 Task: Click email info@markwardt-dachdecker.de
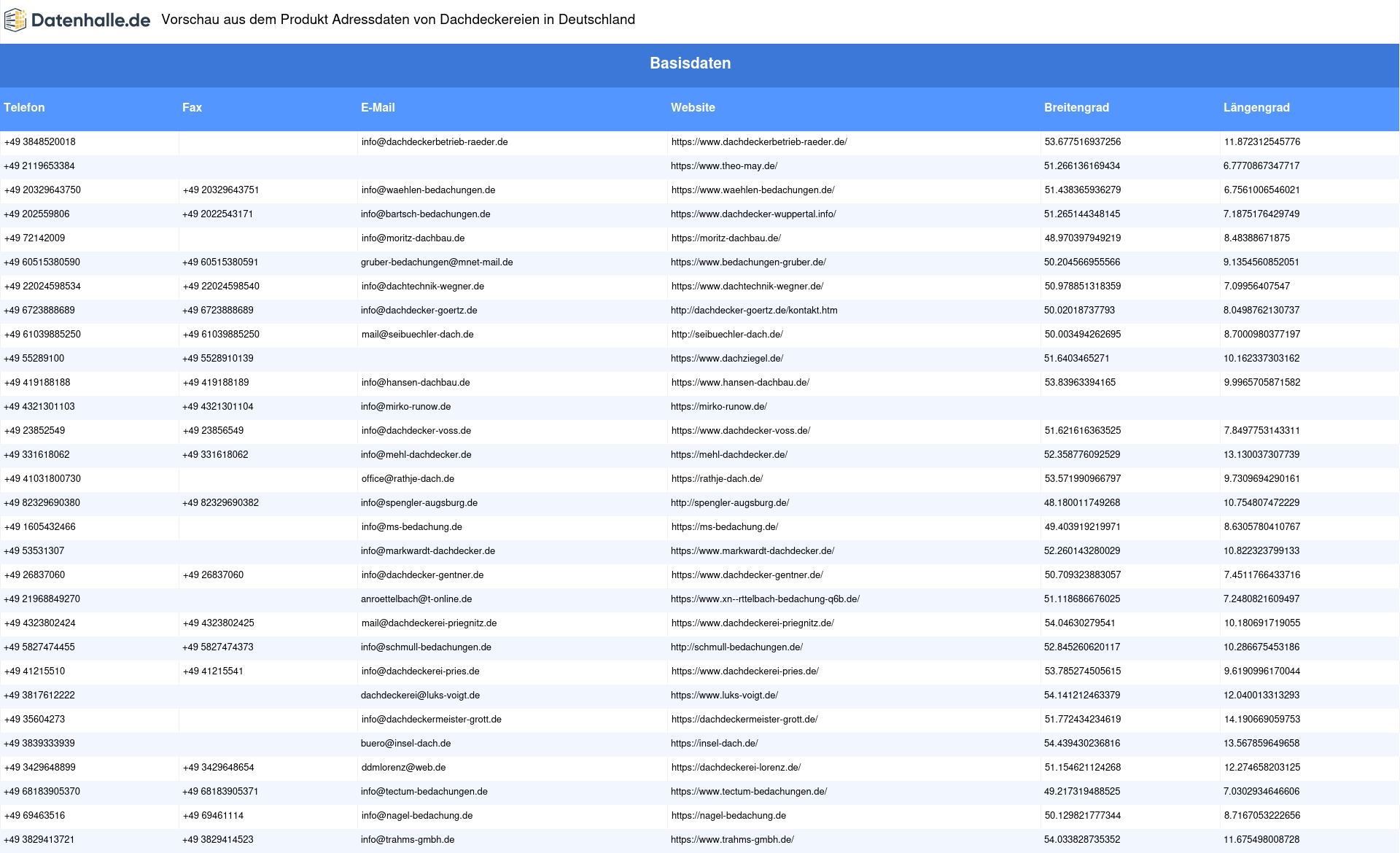pos(428,551)
